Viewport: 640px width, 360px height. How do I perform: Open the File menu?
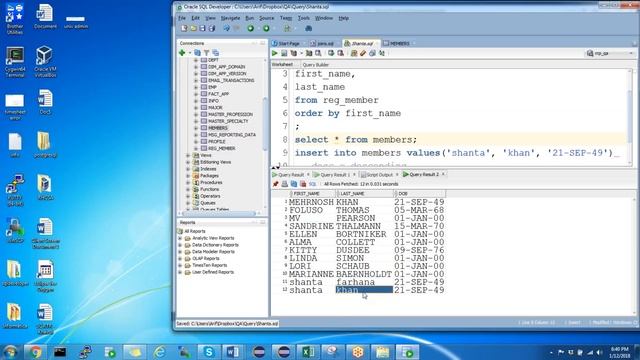(182, 18)
